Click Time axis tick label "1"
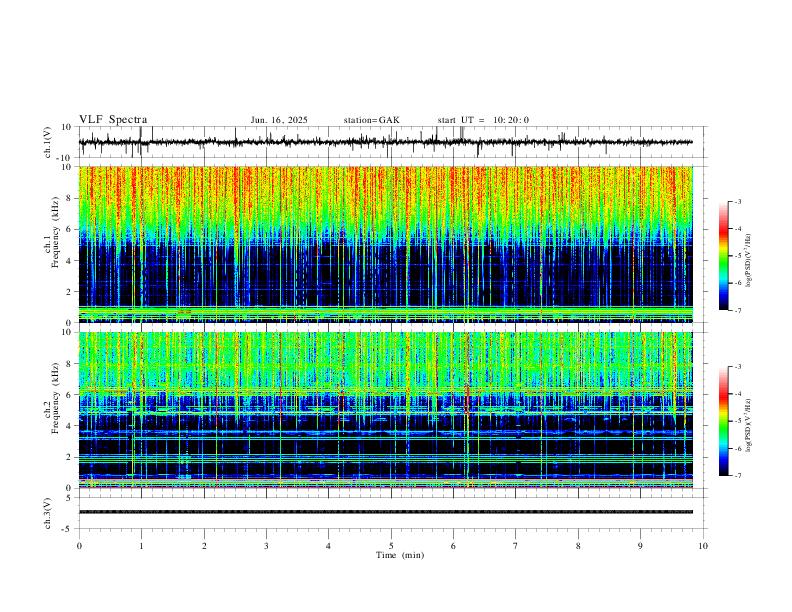Image resolution: width=792 pixels, height=612 pixels. pos(141,546)
